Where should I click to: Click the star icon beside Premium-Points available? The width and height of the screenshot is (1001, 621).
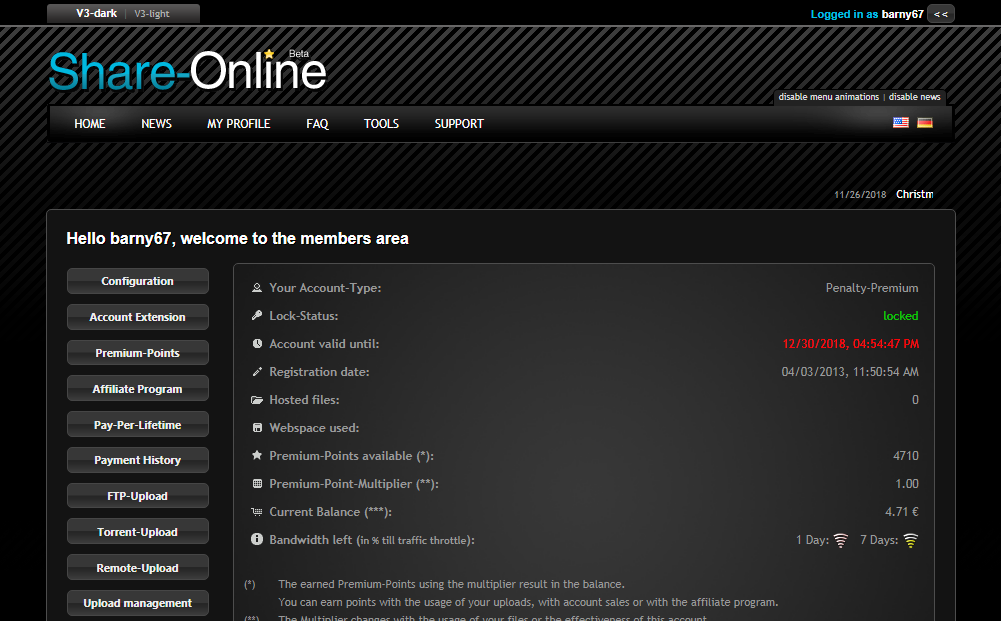point(257,455)
